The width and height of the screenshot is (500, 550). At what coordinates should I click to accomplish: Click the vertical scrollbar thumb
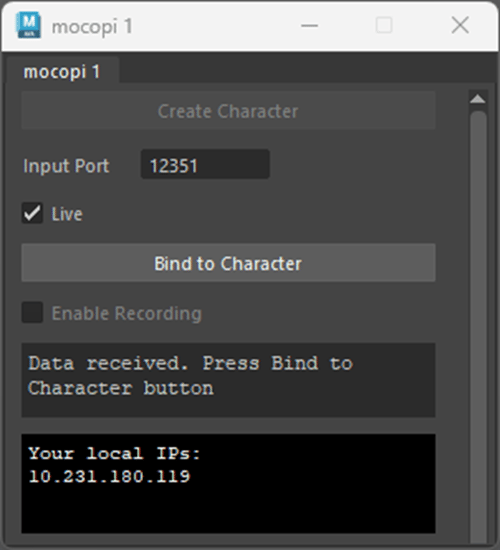tap(478, 326)
